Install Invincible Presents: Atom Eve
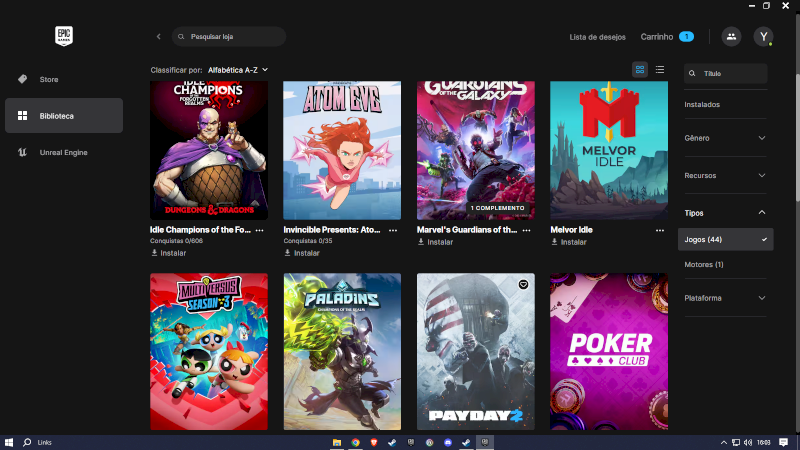The width and height of the screenshot is (800, 450). tap(302, 253)
